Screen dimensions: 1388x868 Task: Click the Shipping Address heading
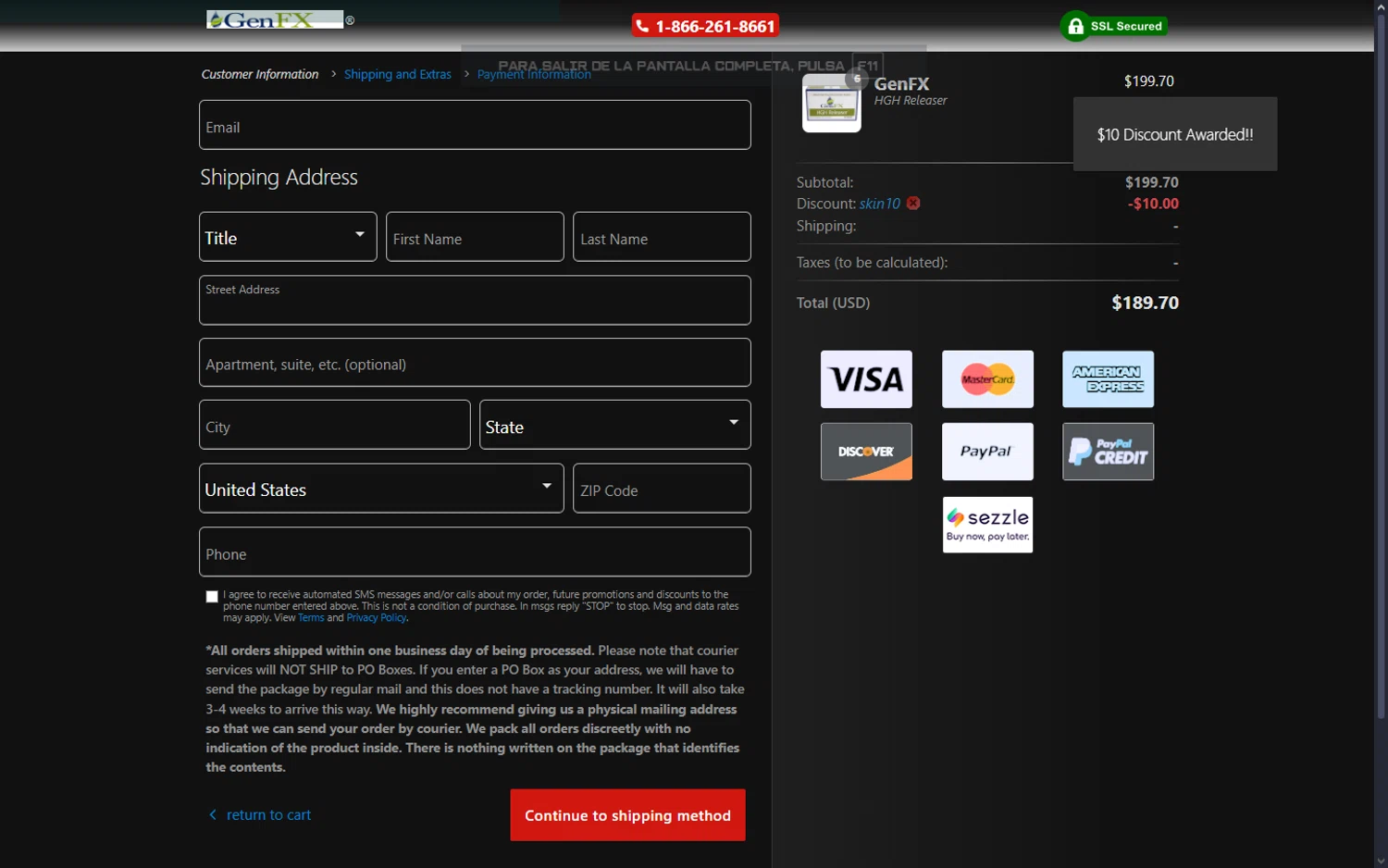tap(279, 177)
